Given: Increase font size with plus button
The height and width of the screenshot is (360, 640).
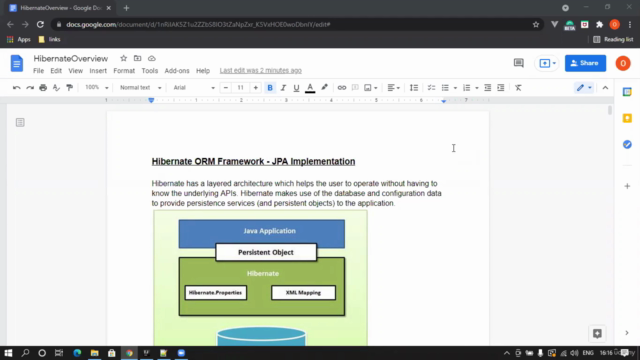Looking at the screenshot, I should 256,88.
